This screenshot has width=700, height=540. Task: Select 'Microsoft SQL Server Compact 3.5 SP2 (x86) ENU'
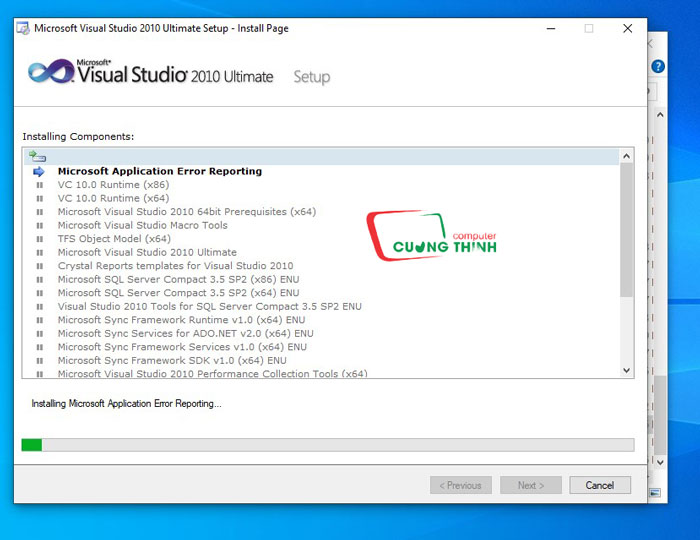coord(179,279)
